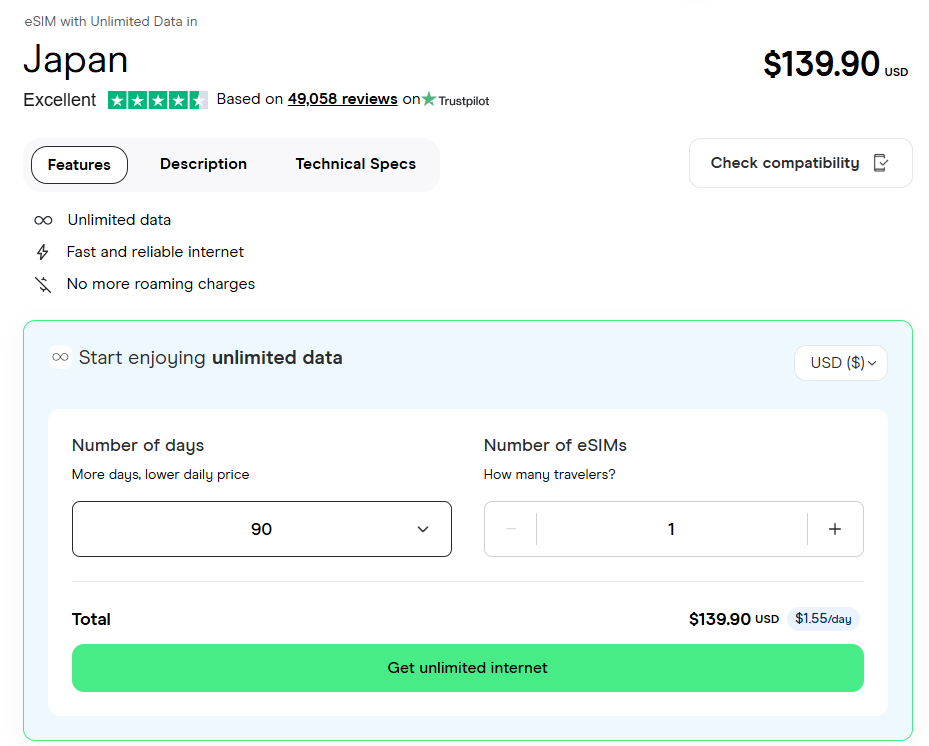Click the no roaming charges icon
Screen dimensions: 929x746
coord(43,284)
